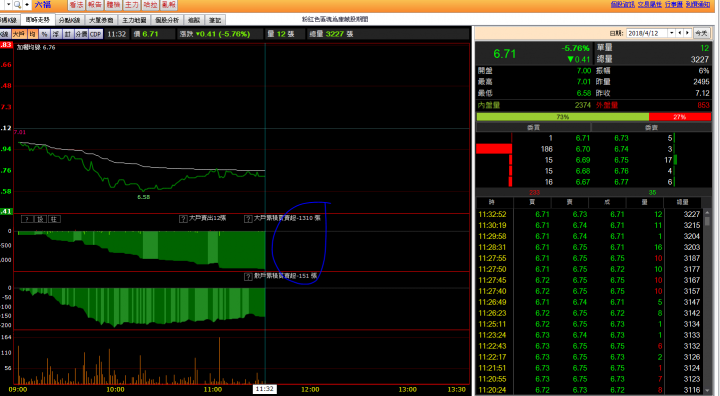
Task: Toggle the % percentage scale button
Action: (44, 34)
